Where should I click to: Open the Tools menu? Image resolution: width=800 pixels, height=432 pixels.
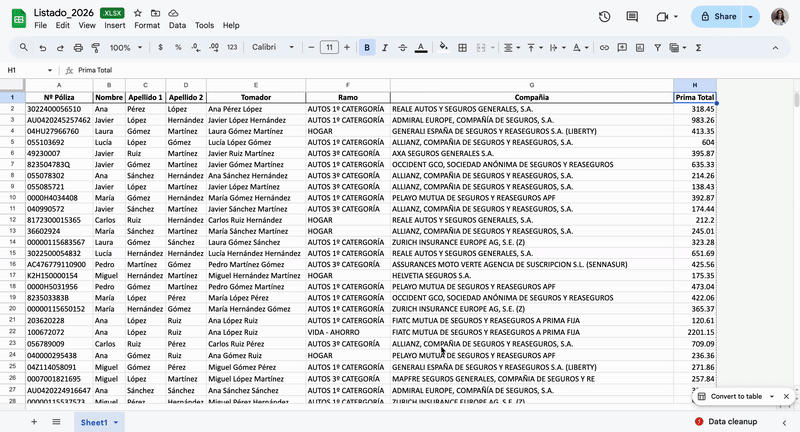pyautogui.click(x=205, y=25)
